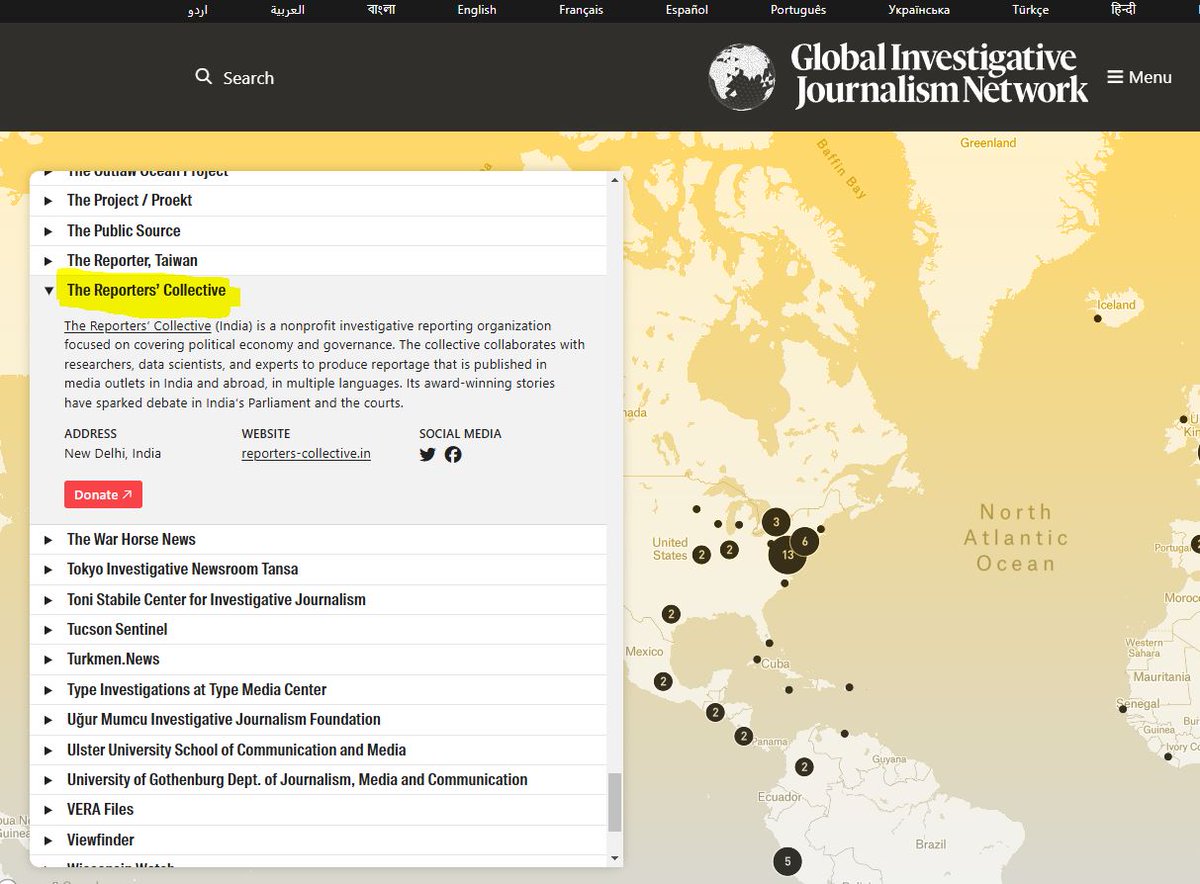Click the 'Brazil' map label
Viewport: 1200px width, 884px height.
click(x=931, y=844)
